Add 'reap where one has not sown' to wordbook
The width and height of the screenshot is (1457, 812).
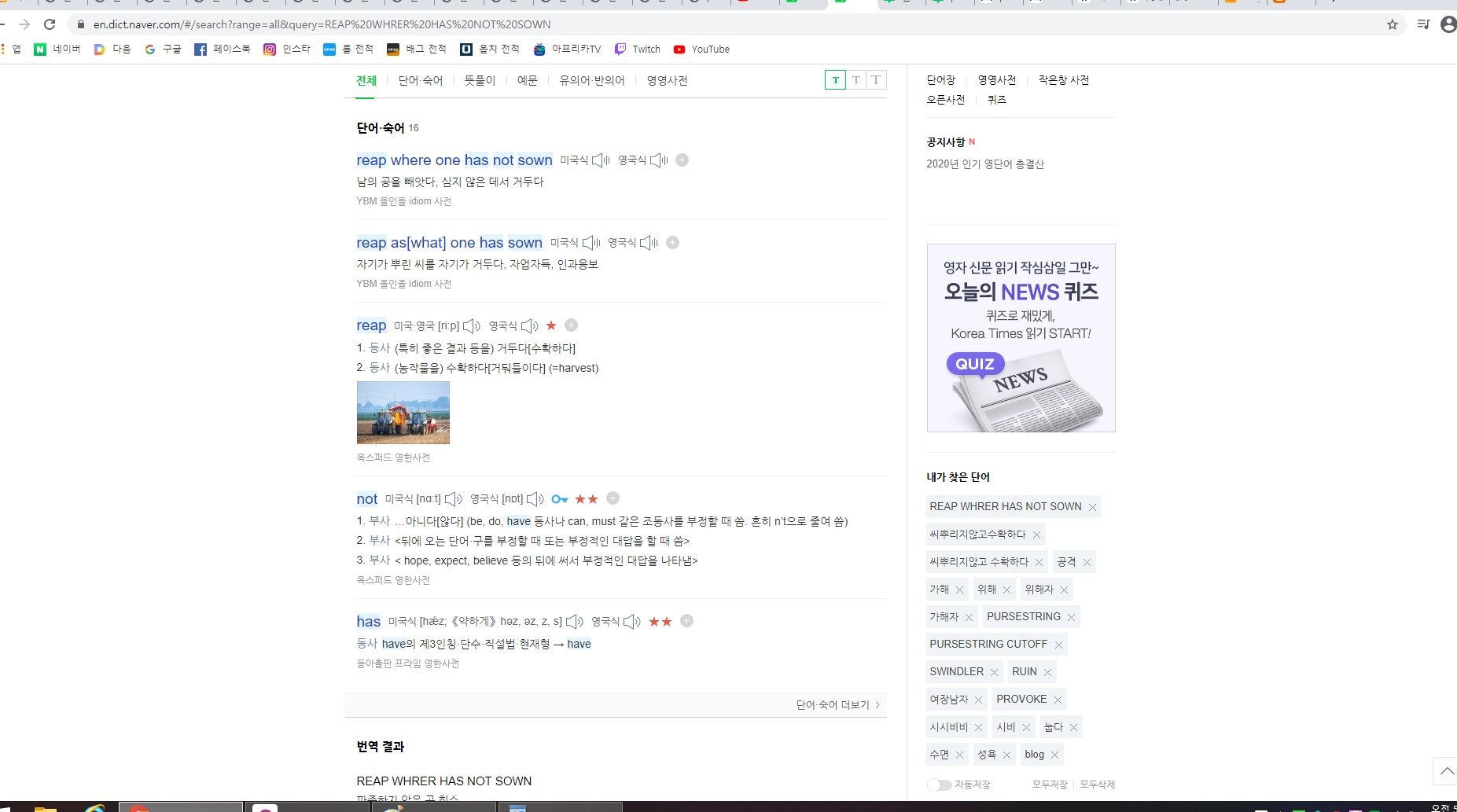click(683, 160)
